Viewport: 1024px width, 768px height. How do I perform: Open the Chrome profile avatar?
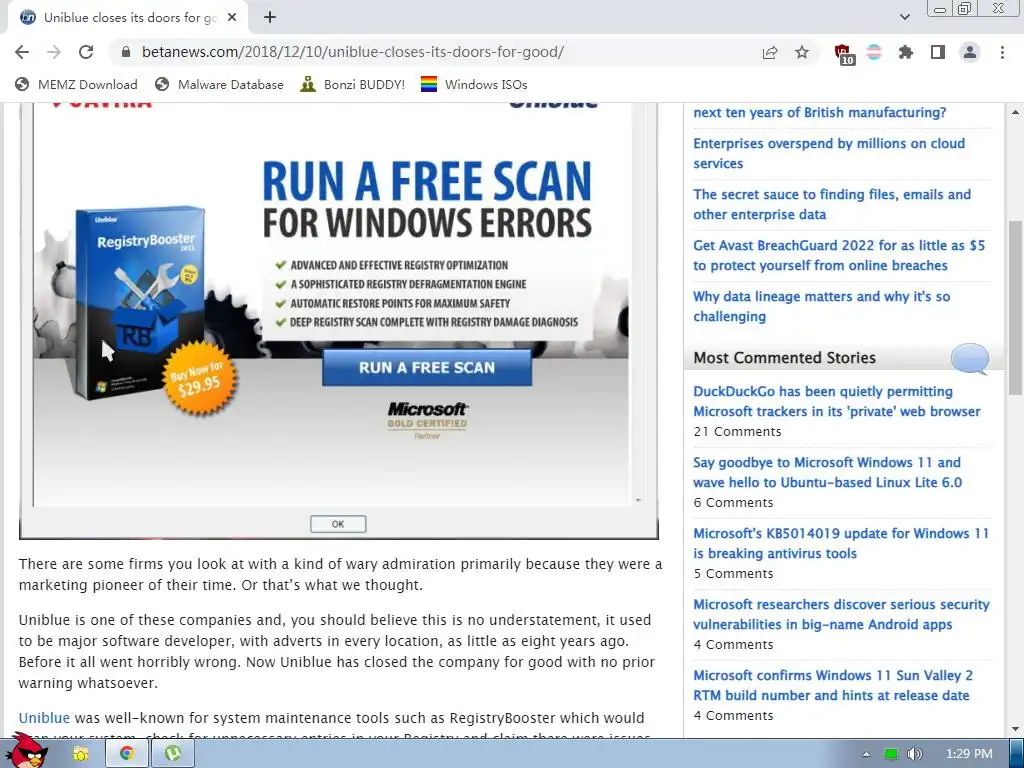click(x=970, y=52)
